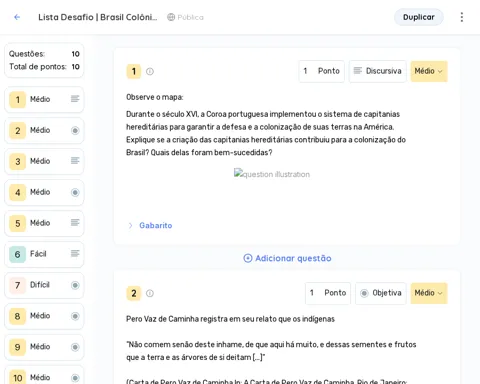Open Médio difficulty dropdown on question 1
Image resolution: width=480 pixels, height=384 pixels.
coord(429,71)
